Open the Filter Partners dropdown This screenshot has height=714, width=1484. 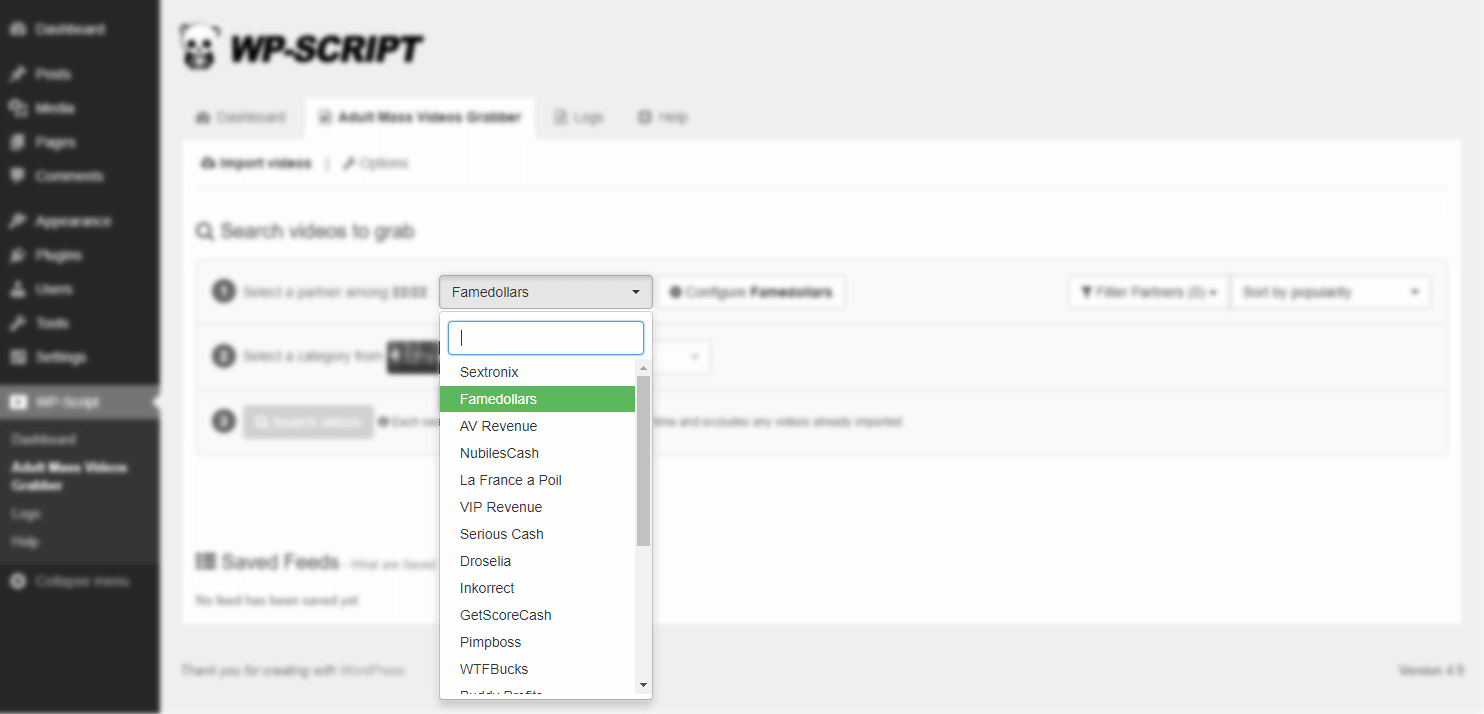tap(1149, 292)
